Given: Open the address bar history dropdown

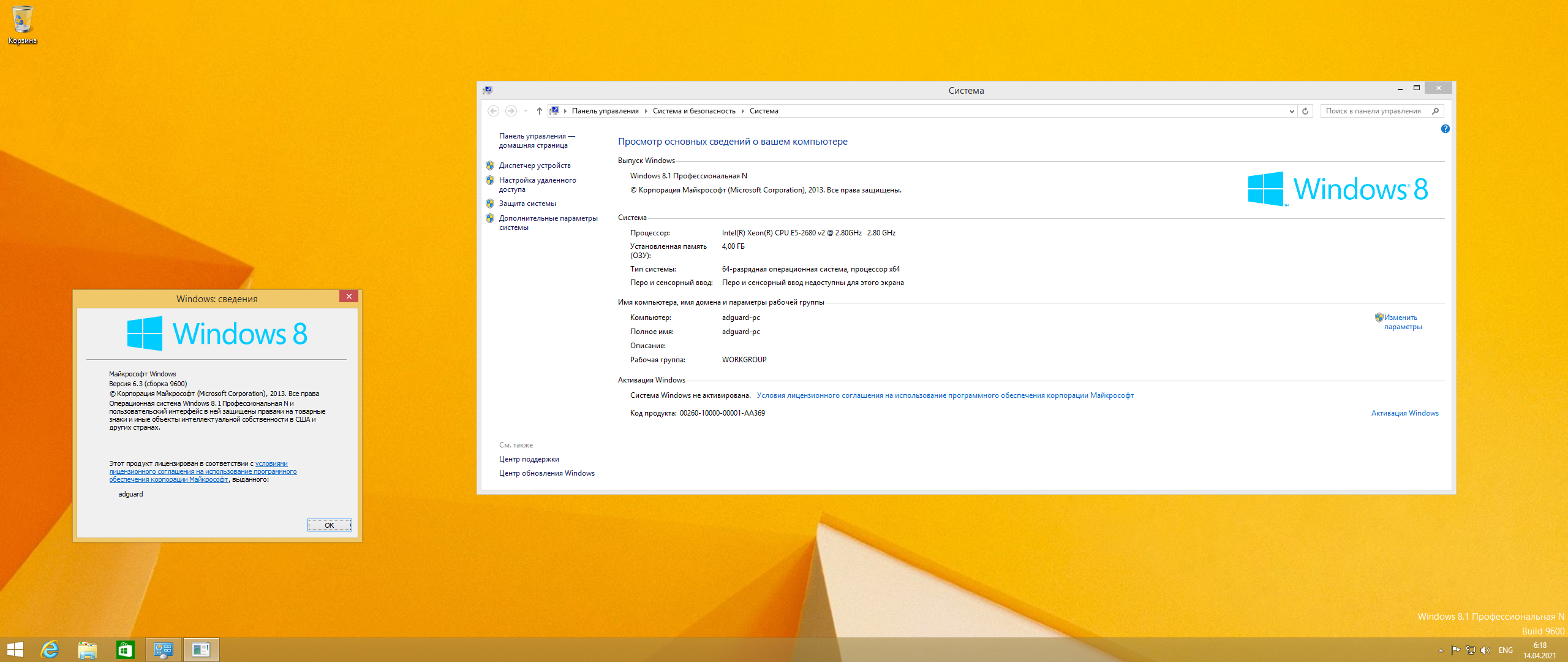Looking at the screenshot, I should (x=1292, y=111).
